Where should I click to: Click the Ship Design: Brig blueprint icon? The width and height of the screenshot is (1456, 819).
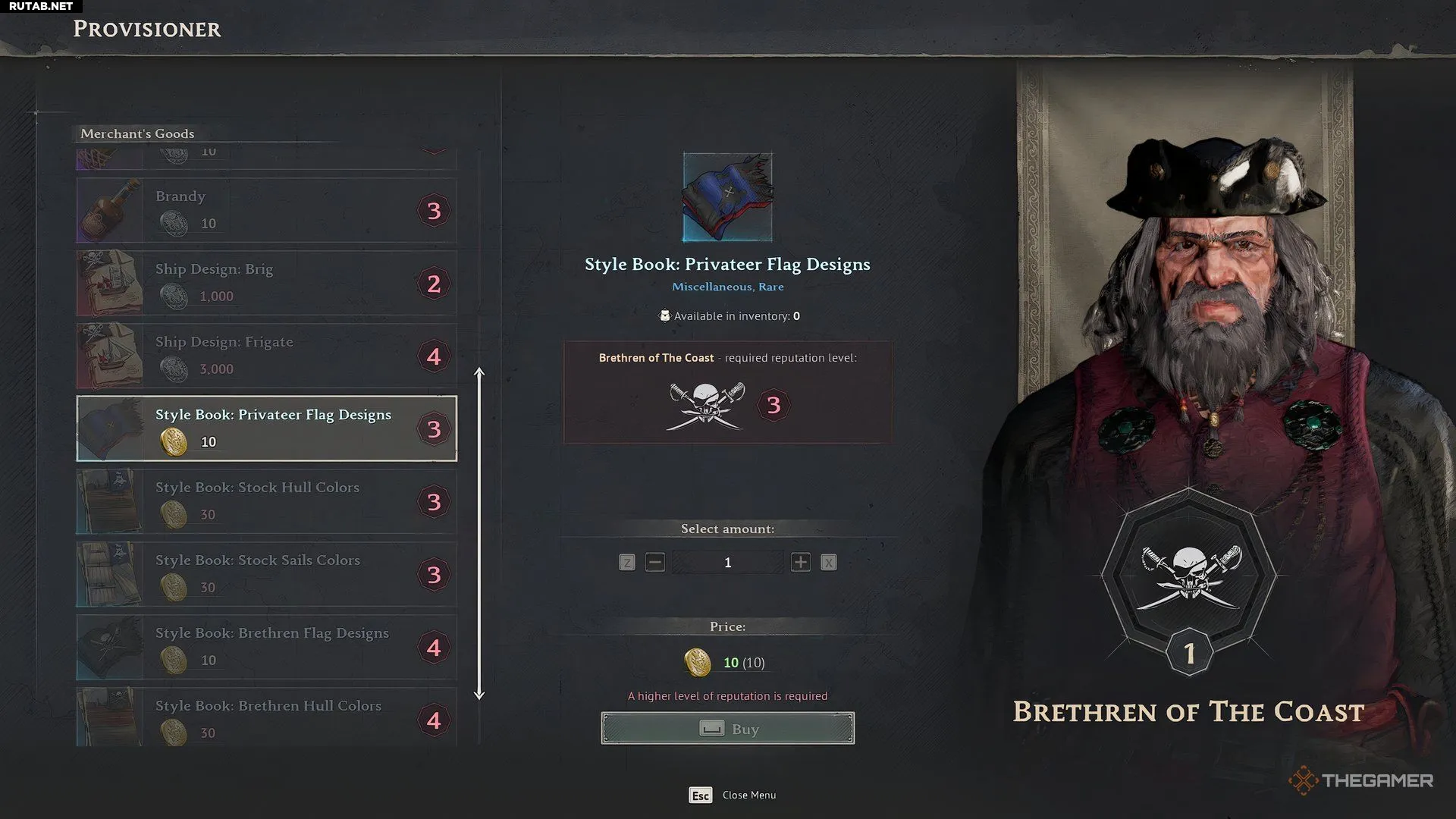pyautogui.click(x=110, y=283)
